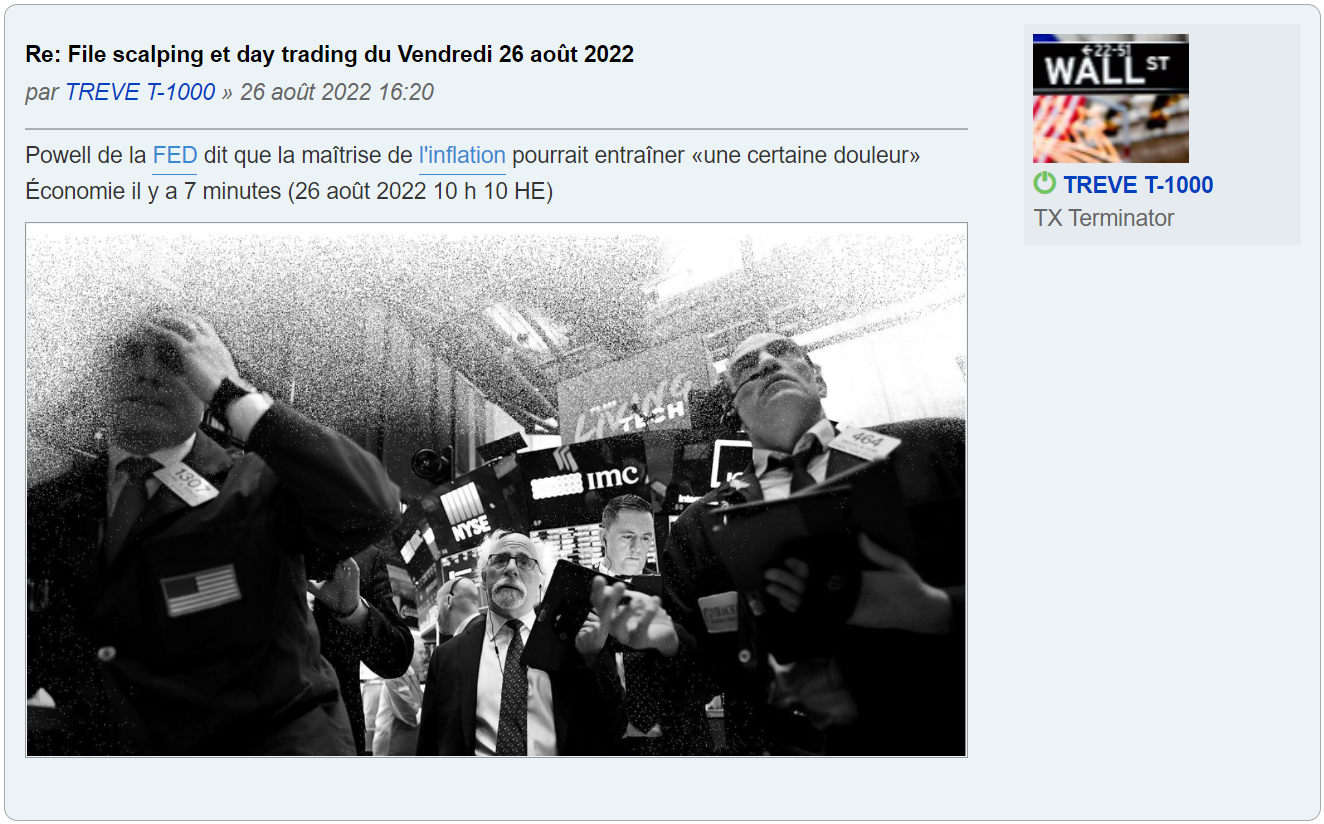
Task: Click the word par before author name
Action: 43,92
